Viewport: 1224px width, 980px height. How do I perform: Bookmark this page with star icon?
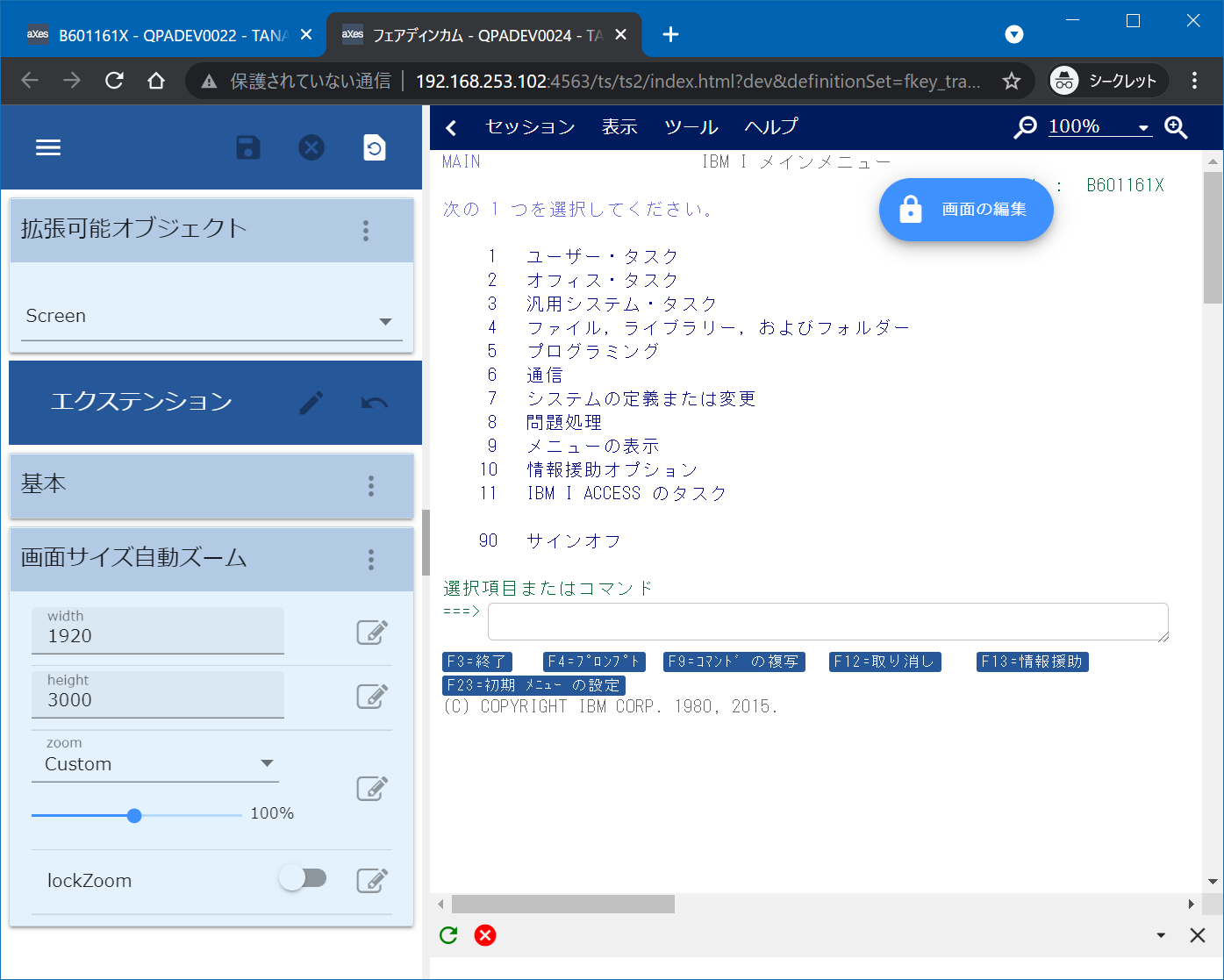coord(1012,82)
